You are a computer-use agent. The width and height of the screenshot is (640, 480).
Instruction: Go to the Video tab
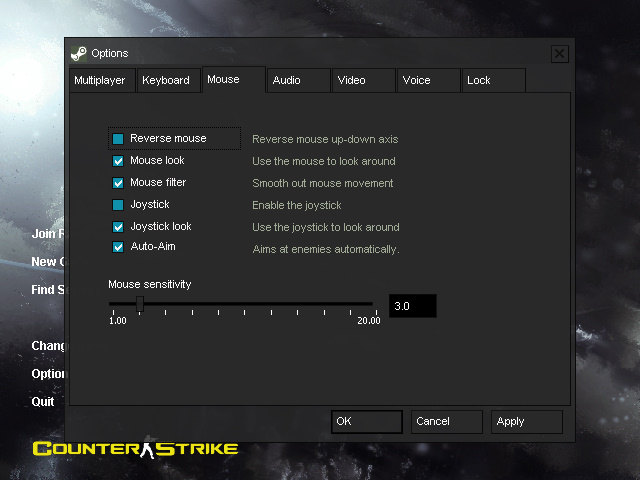pos(363,81)
